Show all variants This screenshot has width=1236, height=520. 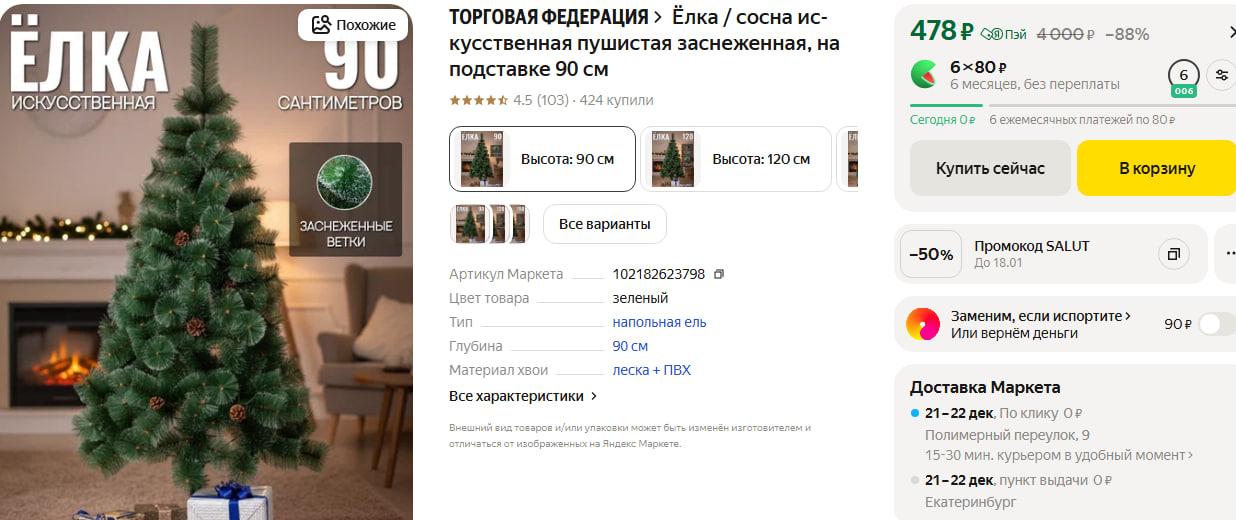[604, 224]
